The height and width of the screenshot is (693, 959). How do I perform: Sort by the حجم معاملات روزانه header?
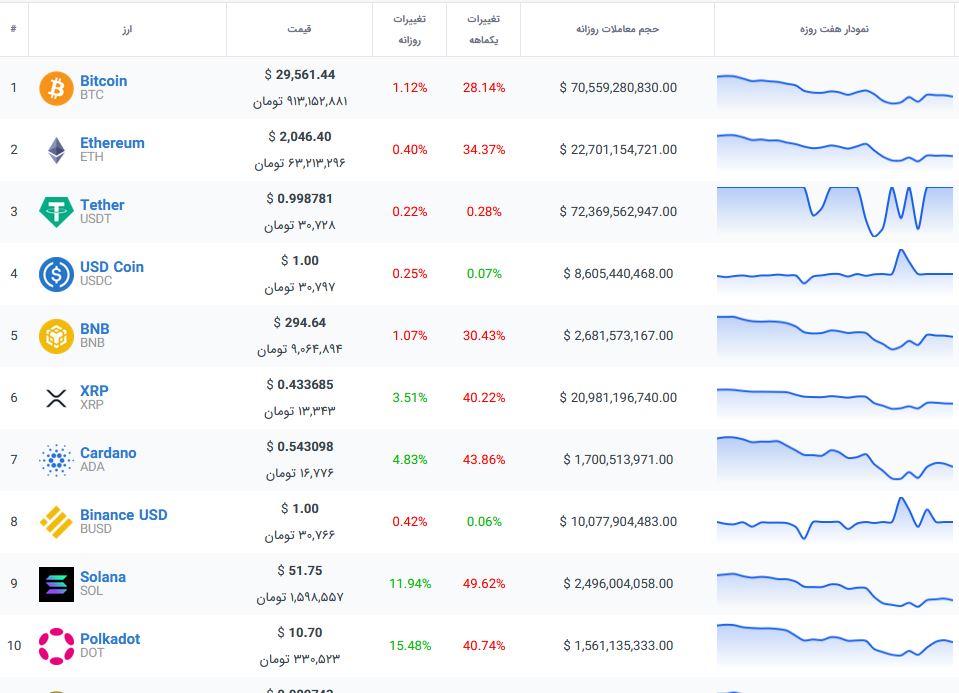(617, 29)
